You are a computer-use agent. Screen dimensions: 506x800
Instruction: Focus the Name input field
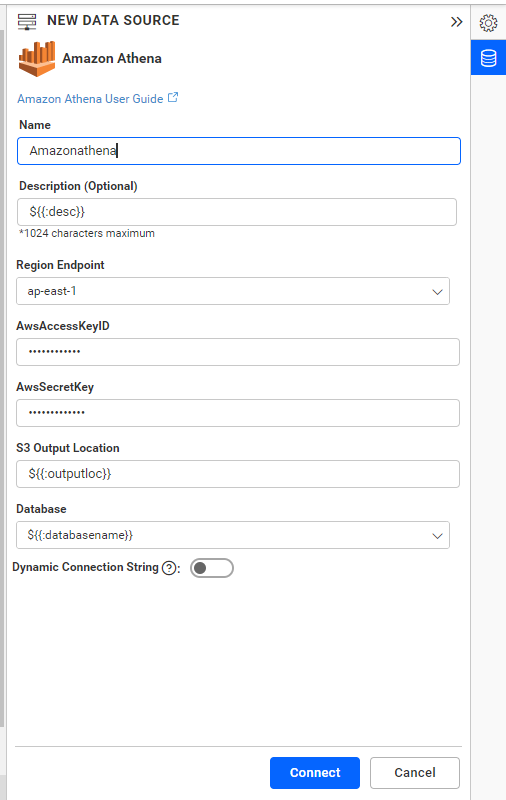pos(239,151)
